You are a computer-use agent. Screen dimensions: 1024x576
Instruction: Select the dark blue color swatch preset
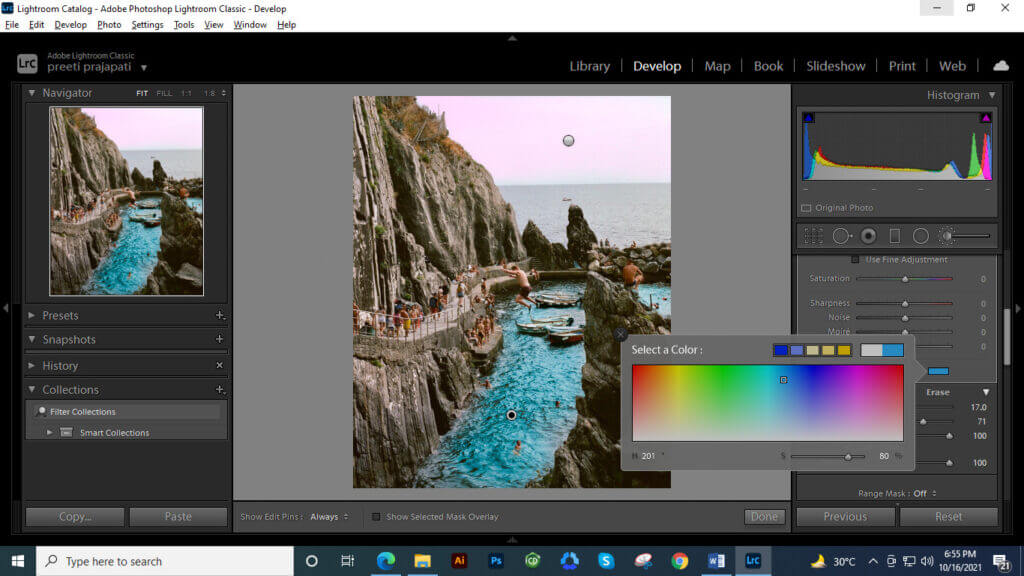point(780,349)
